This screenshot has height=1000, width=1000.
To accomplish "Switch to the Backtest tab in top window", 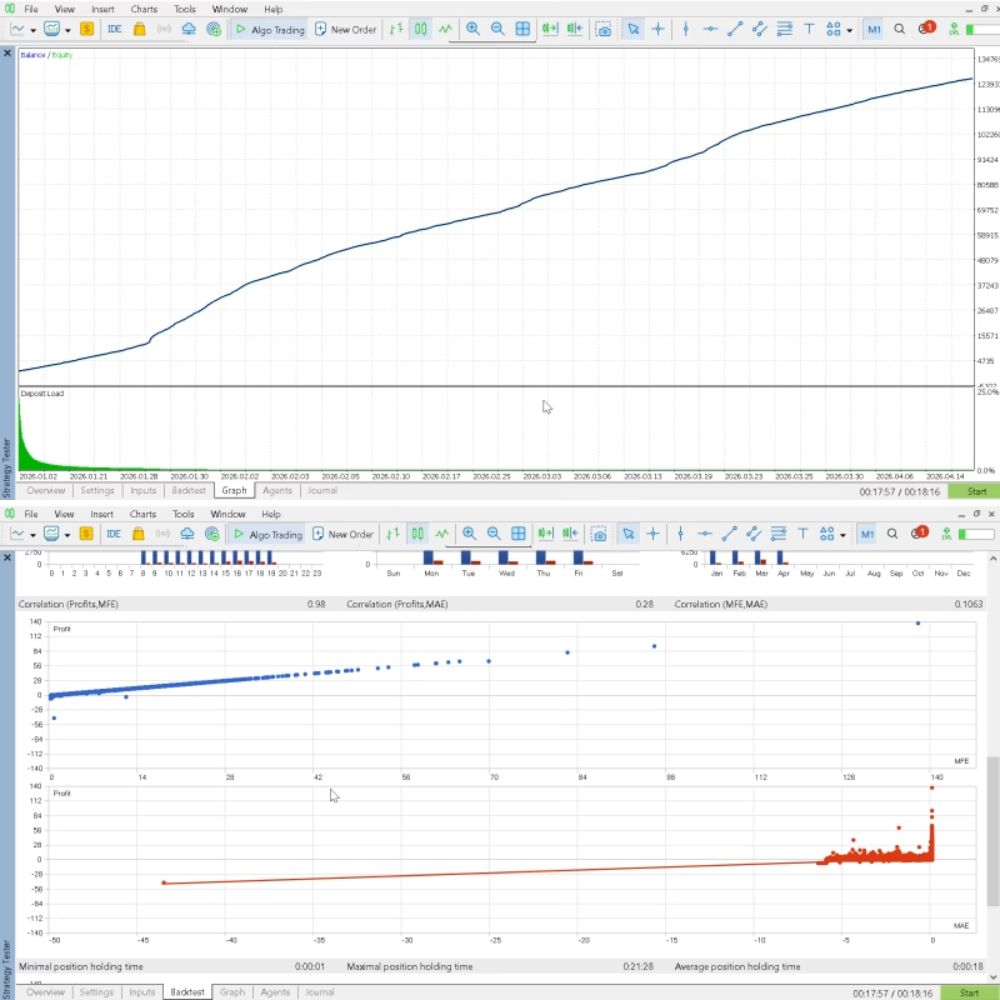I will tap(189, 490).
